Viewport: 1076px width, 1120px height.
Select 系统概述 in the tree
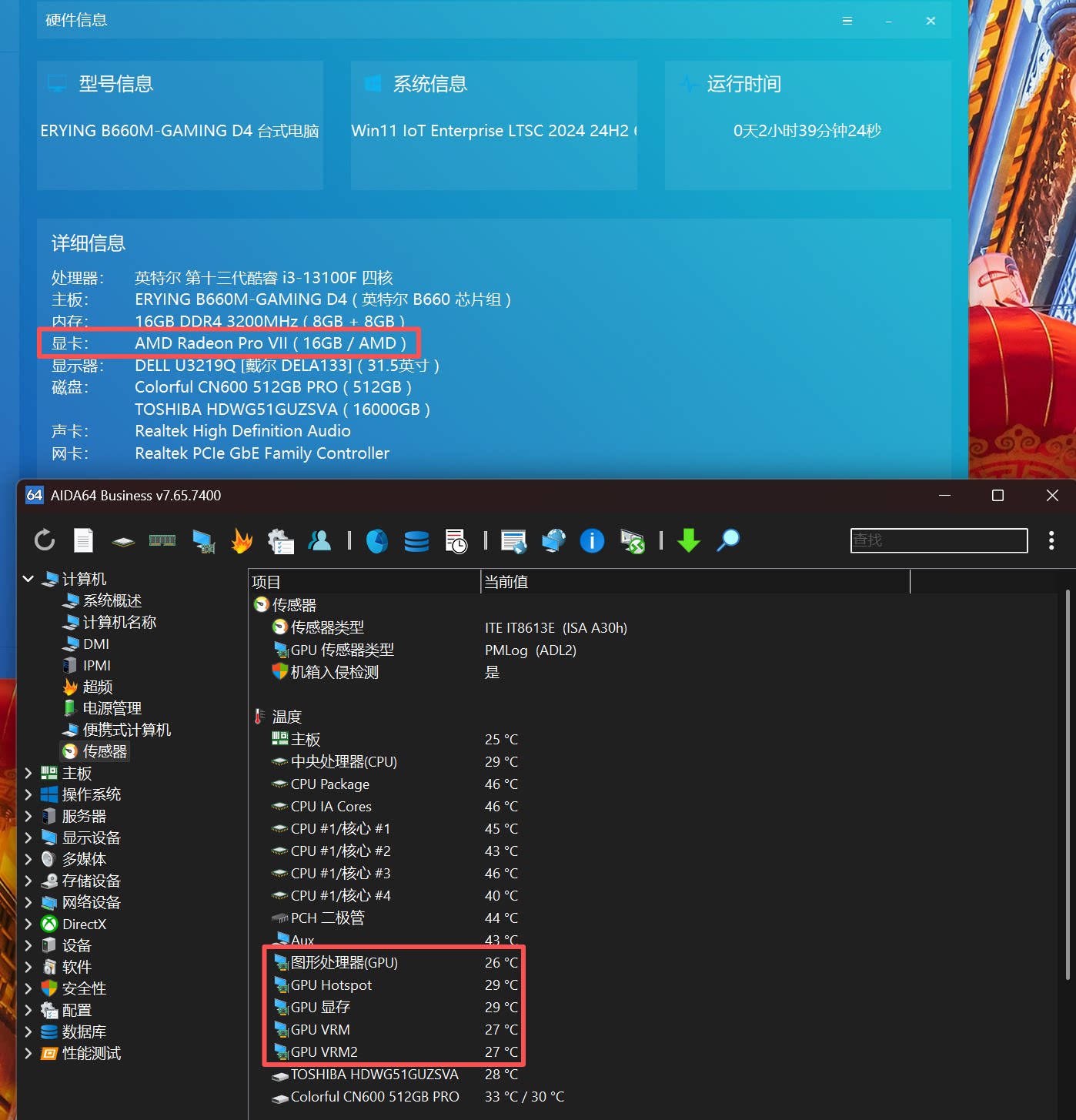click(x=112, y=600)
